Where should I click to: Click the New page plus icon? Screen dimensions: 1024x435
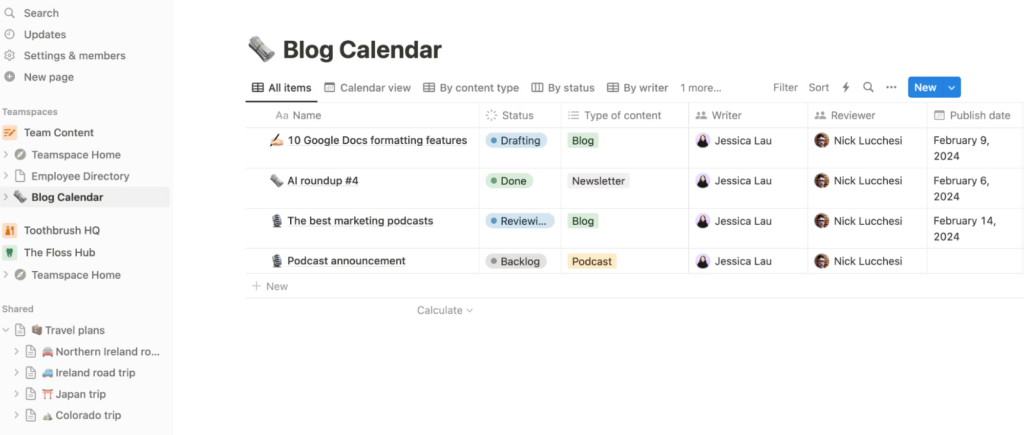pyautogui.click(x=10, y=77)
